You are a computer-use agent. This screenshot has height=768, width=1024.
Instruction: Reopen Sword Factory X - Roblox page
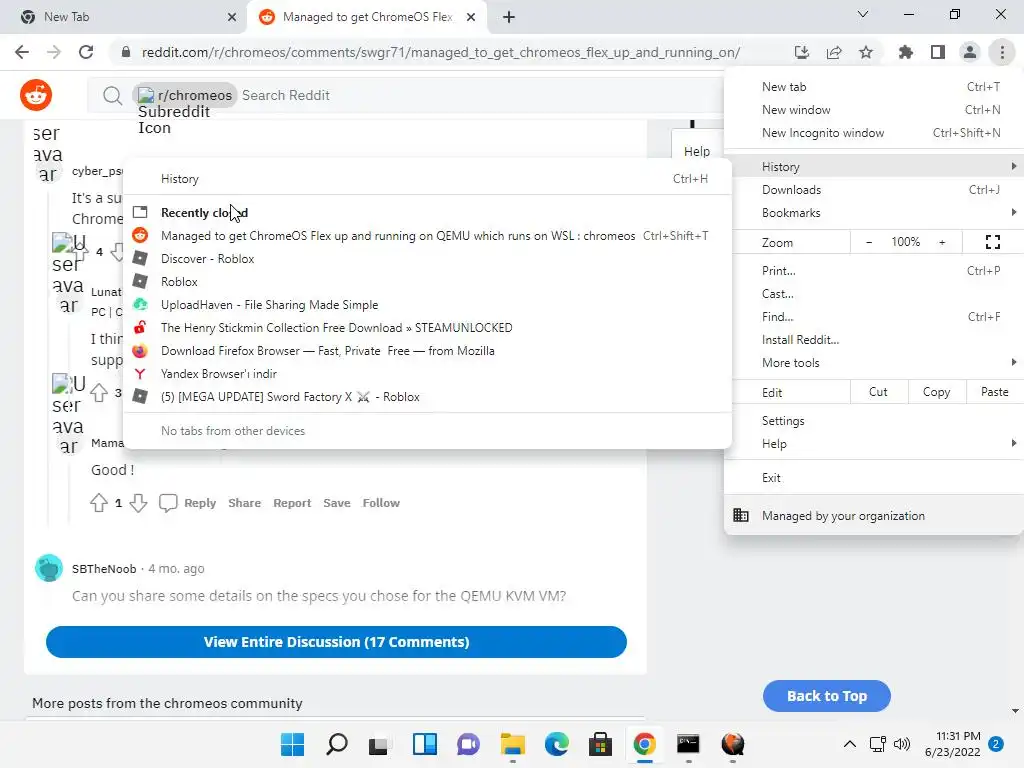427,397
